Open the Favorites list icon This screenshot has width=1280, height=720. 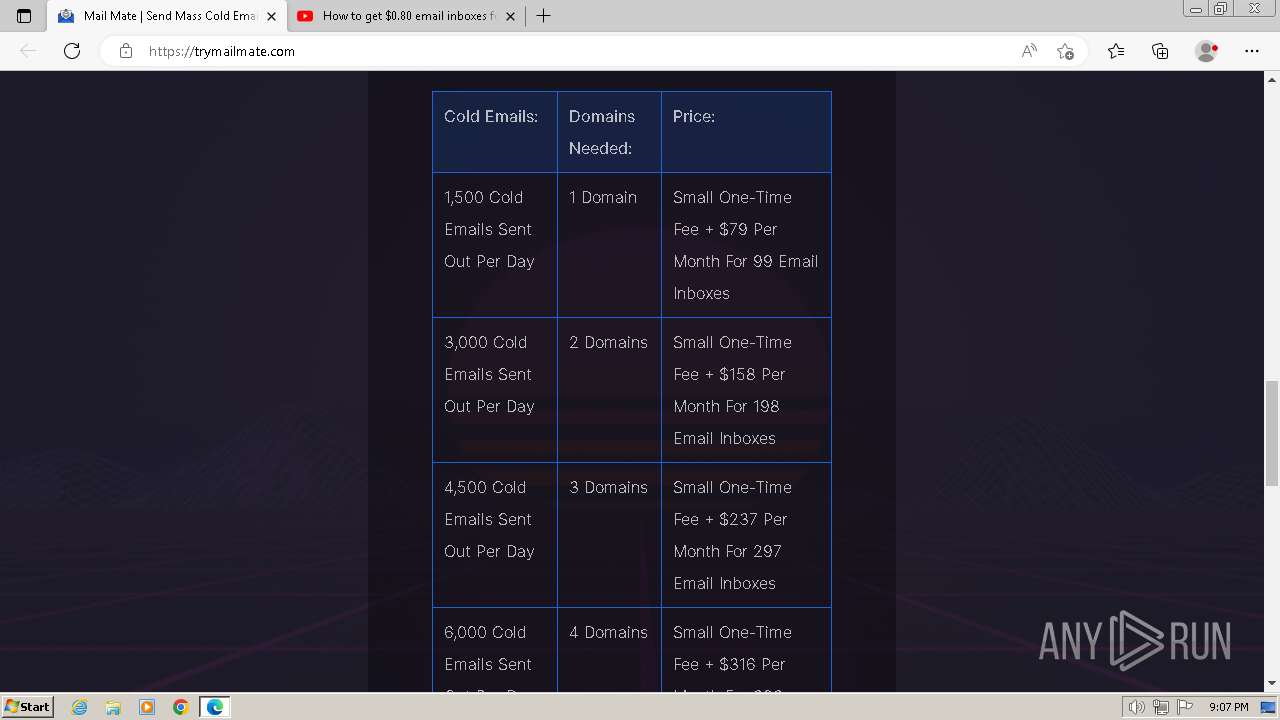[x=1116, y=51]
